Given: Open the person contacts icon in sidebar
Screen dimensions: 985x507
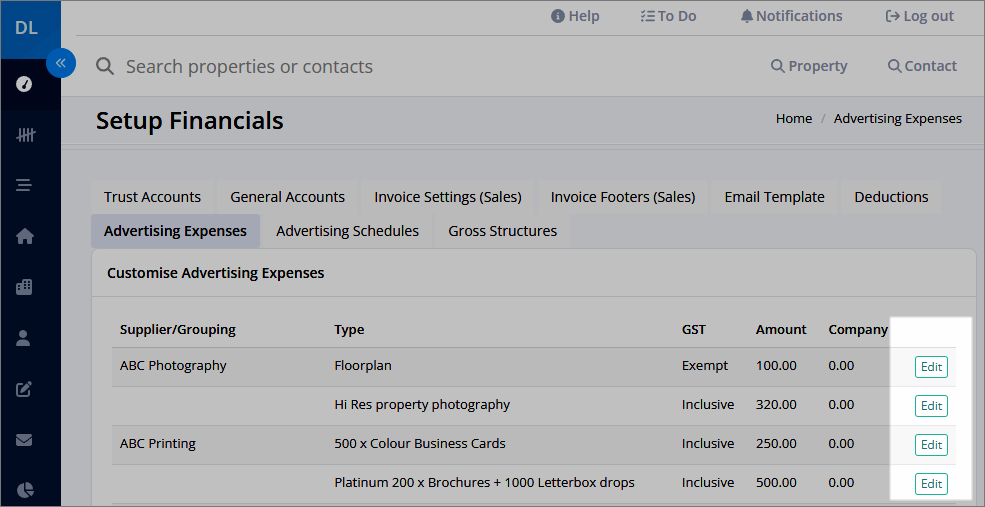Looking at the screenshot, I should (x=23, y=338).
